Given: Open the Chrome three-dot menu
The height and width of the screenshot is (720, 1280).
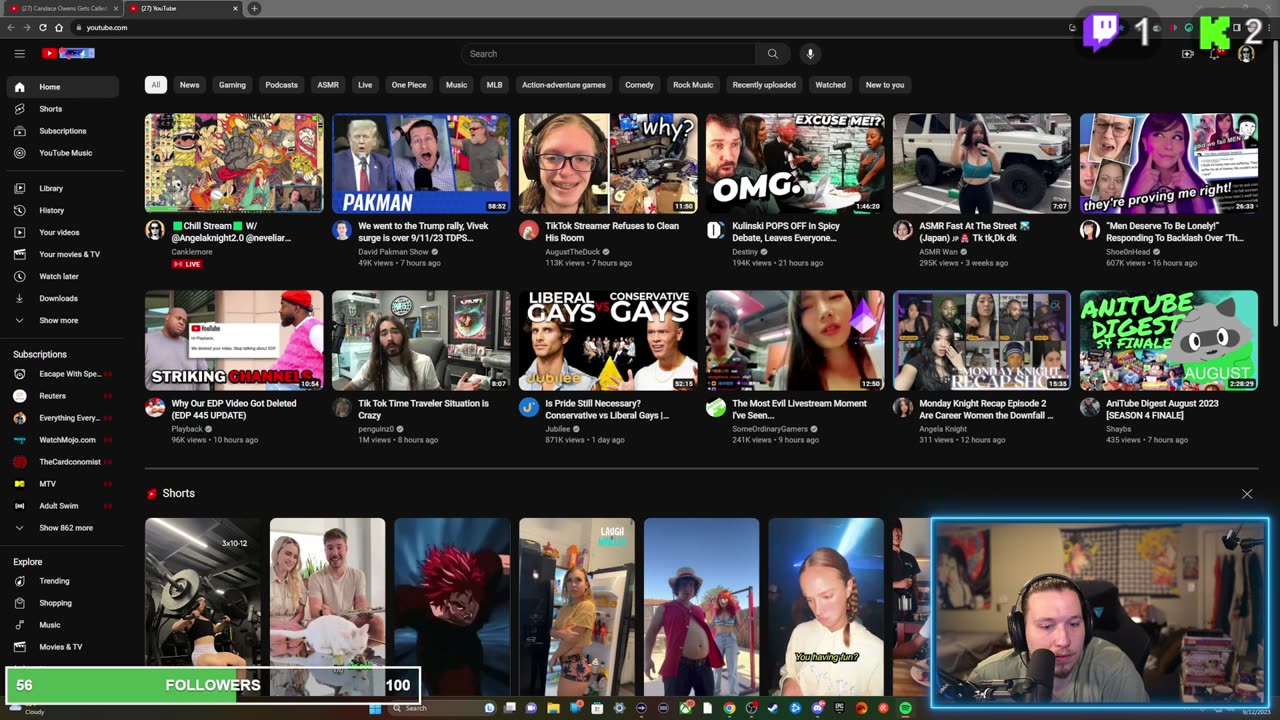Looking at the screenshot, I should point(1270,27).
